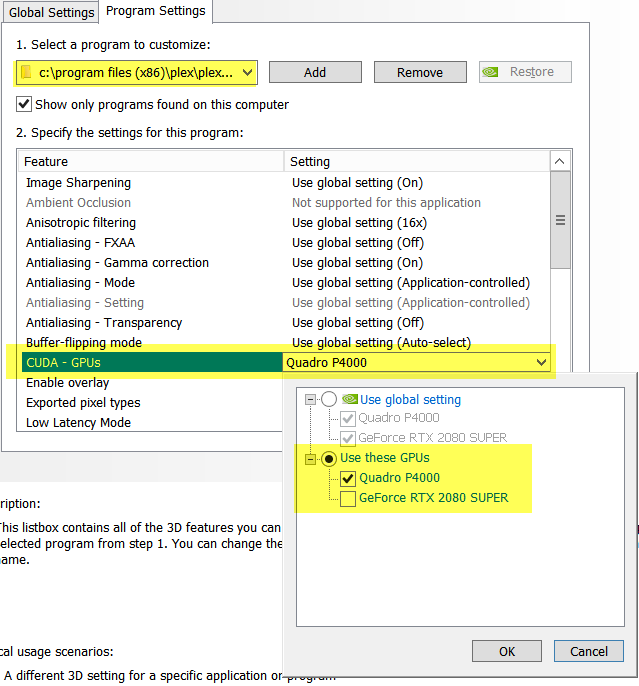
Task: Switch to the Global Settings tab
Action: point(51,12)
